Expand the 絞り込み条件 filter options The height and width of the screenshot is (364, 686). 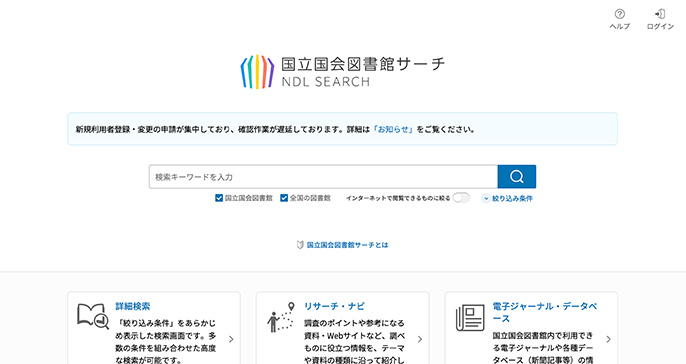pos(508,198)
